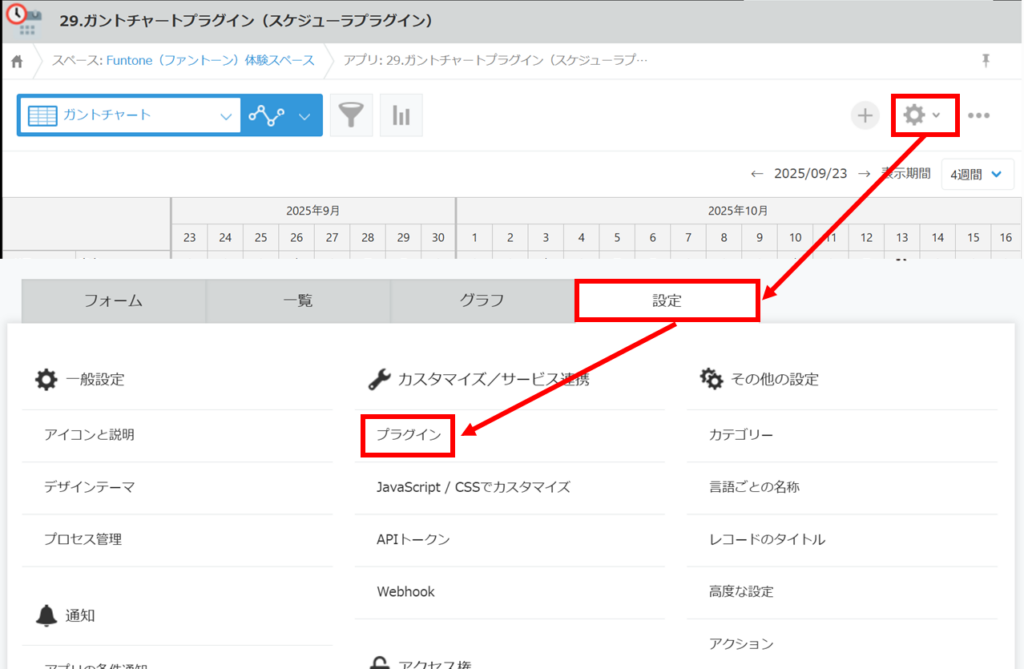
Task: Switch to the 設定 tab
Action: click(x=667, y=300)
